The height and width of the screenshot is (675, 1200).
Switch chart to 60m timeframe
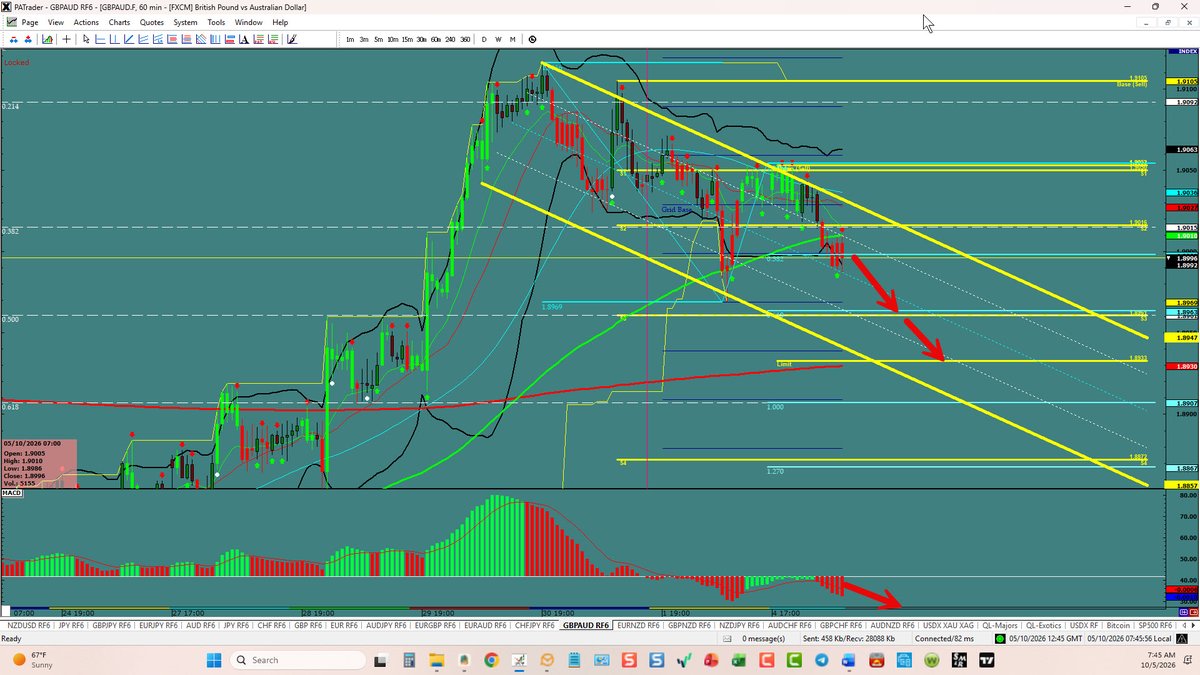pos(436,39)
